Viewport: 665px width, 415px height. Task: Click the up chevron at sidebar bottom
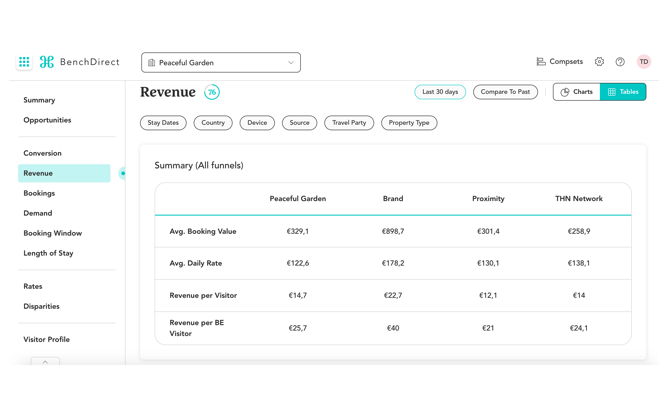[45, 361]
